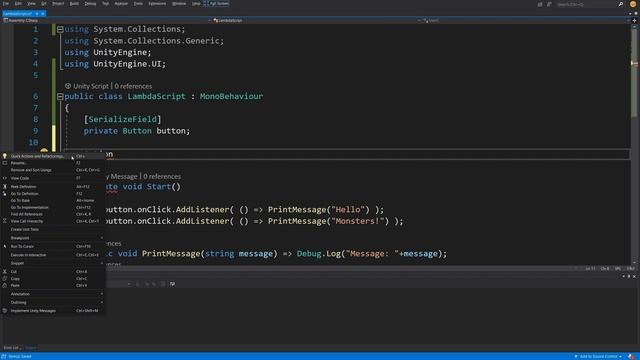Open the View menu
This screenshot has width=640, height=360.
(x=31, y=4)
